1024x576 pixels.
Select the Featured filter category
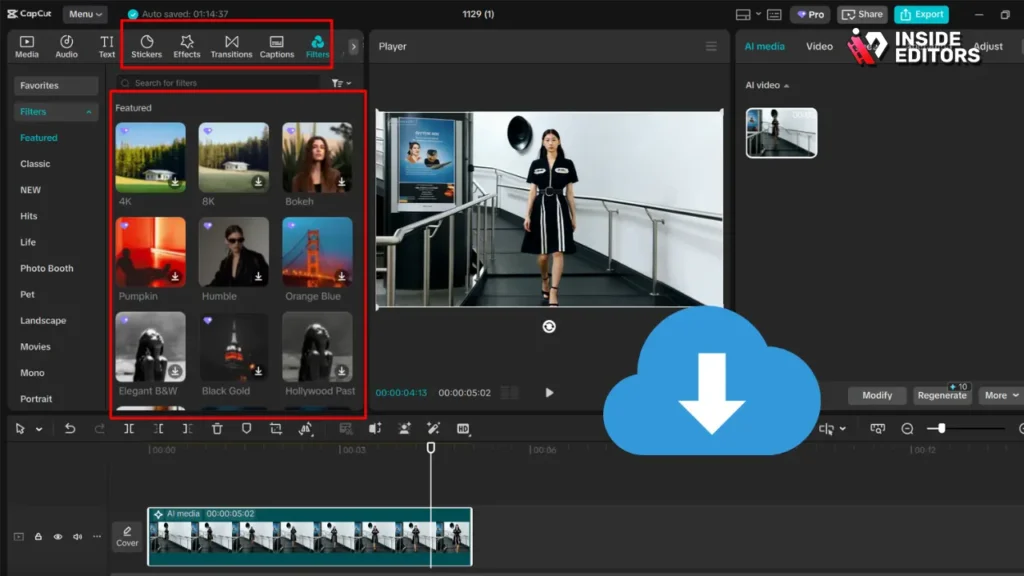pyautogui.click(x=39, y=138)
